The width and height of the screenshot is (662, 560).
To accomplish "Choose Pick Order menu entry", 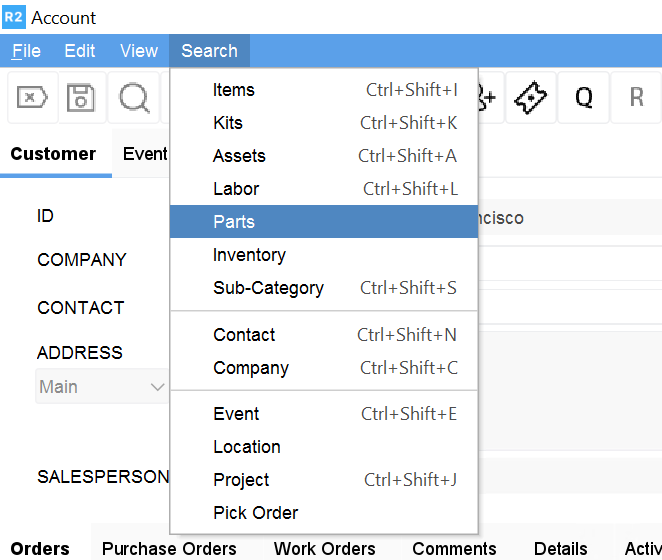I will click(255, 513).
